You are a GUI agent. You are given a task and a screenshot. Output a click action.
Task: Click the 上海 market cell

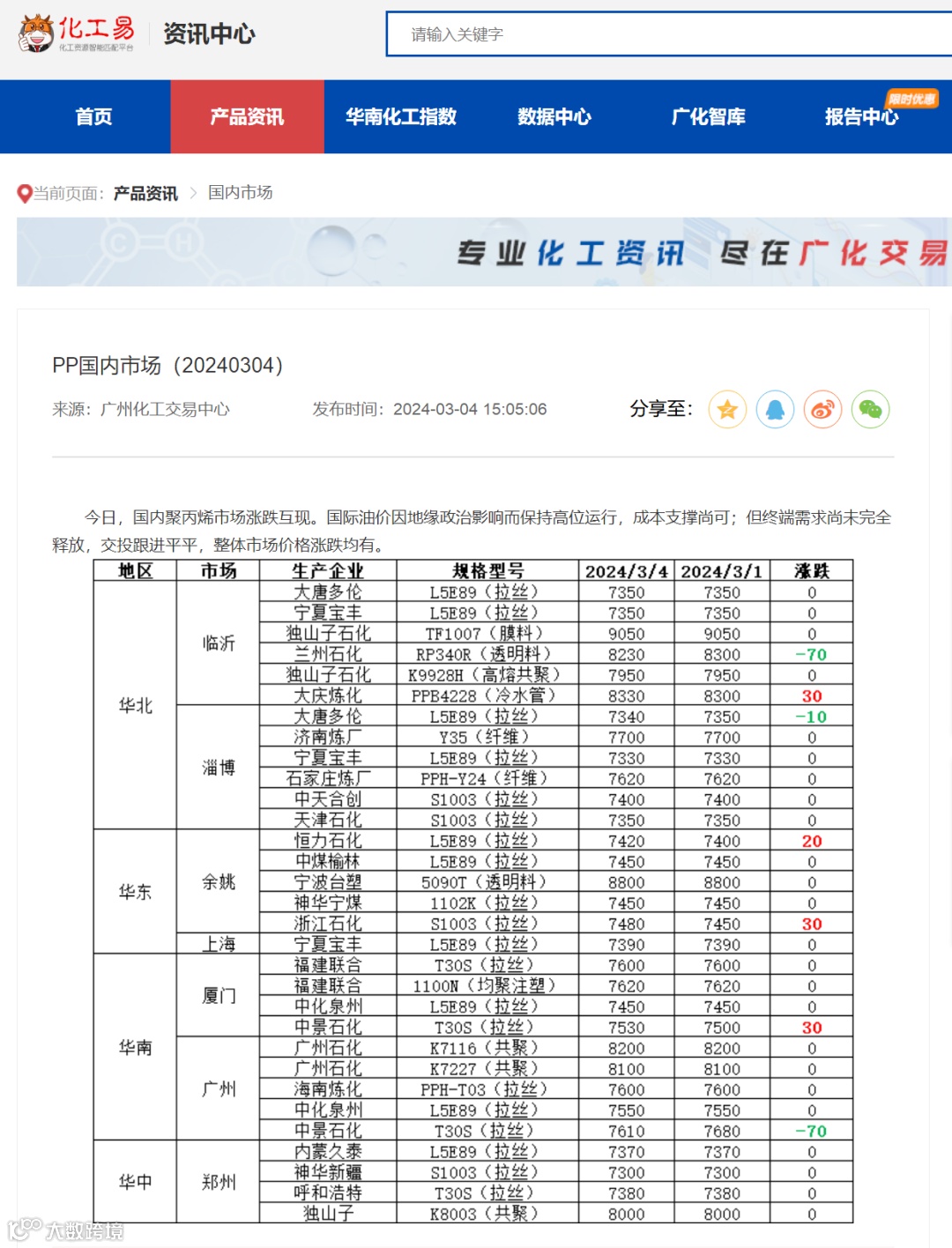point(219,944)
